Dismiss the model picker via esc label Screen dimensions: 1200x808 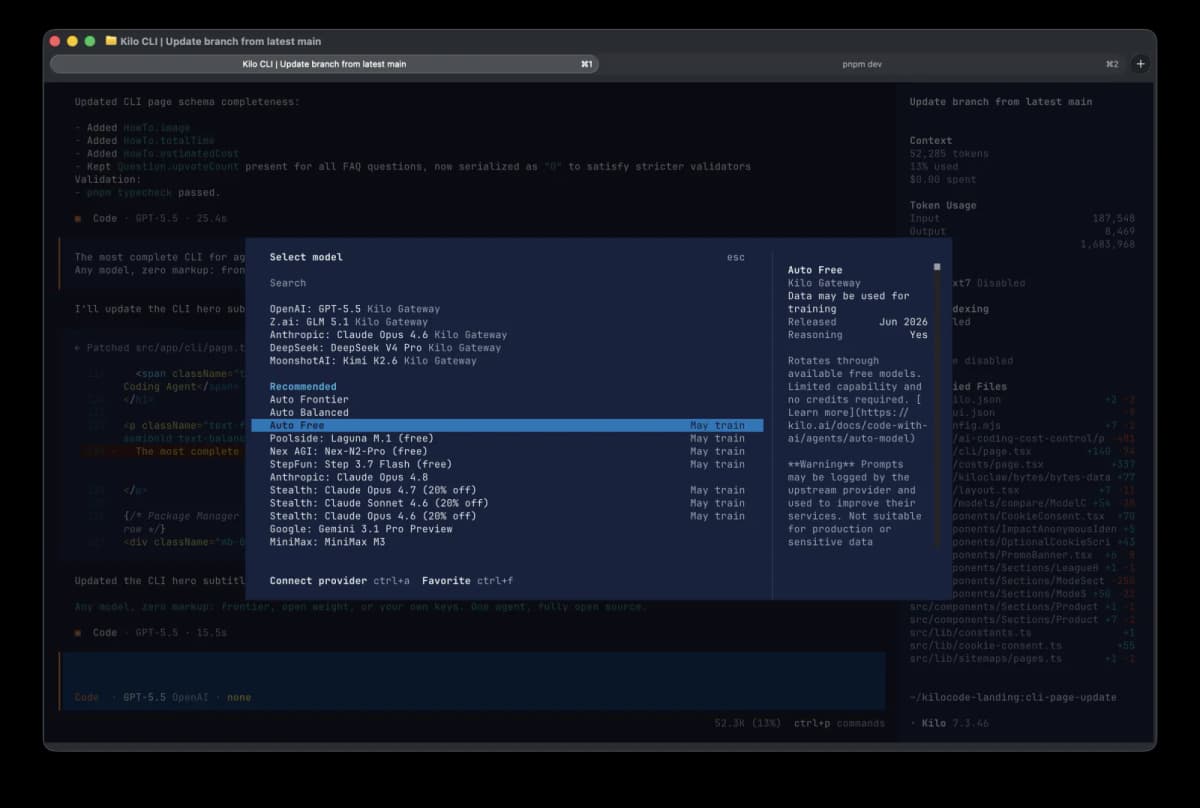736,257
